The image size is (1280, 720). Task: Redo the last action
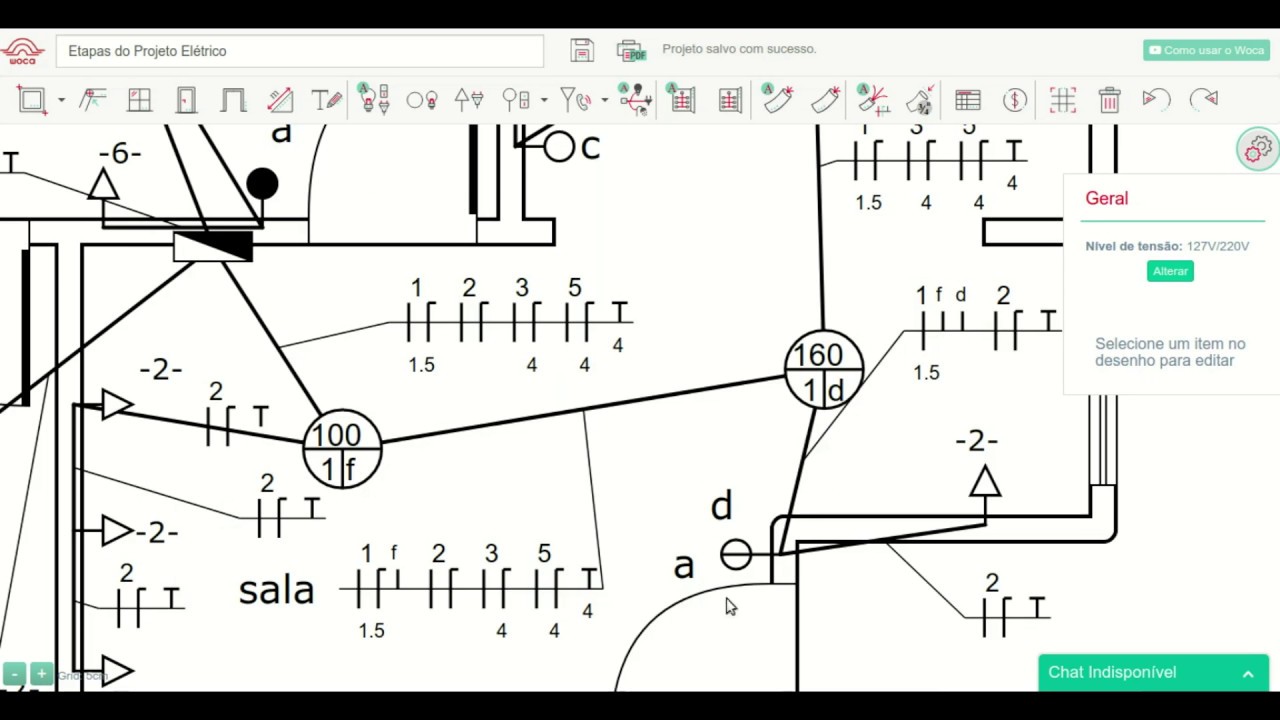(1204, 99)
